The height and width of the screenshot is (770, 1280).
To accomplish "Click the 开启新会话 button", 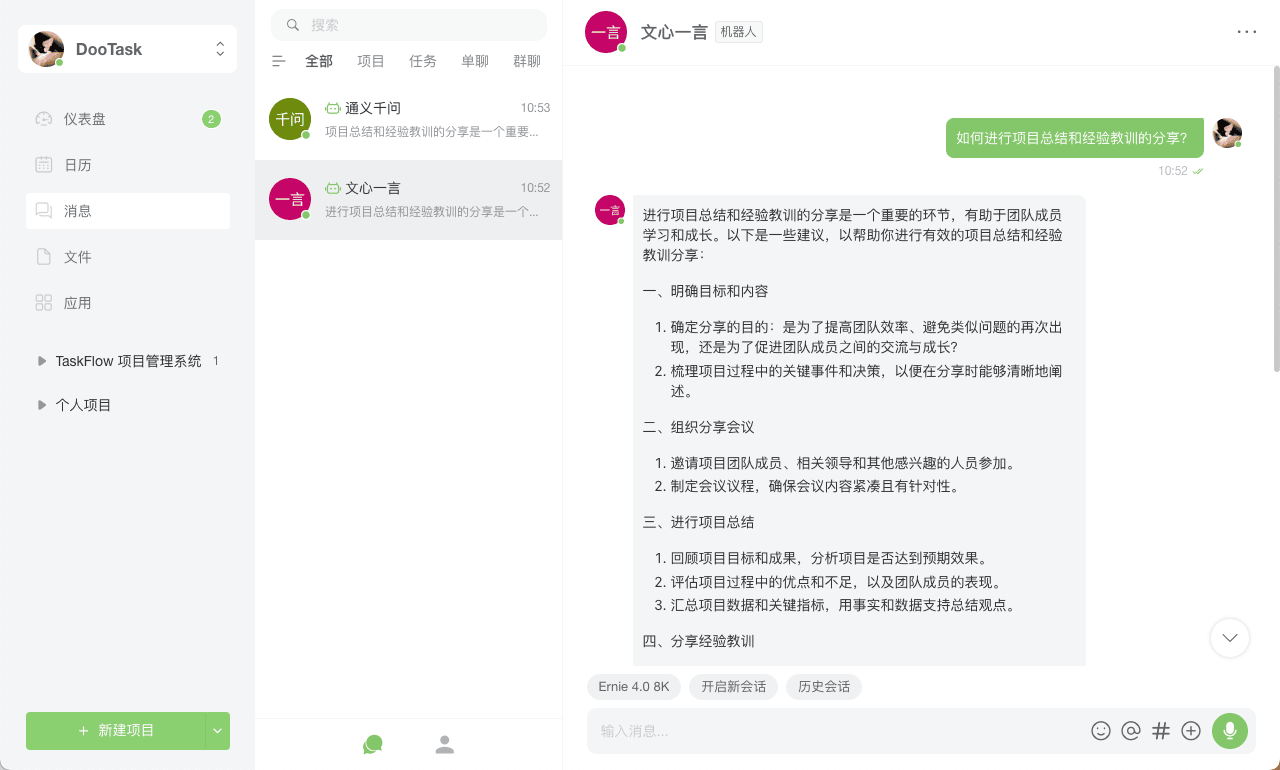I will click(733, 687).
